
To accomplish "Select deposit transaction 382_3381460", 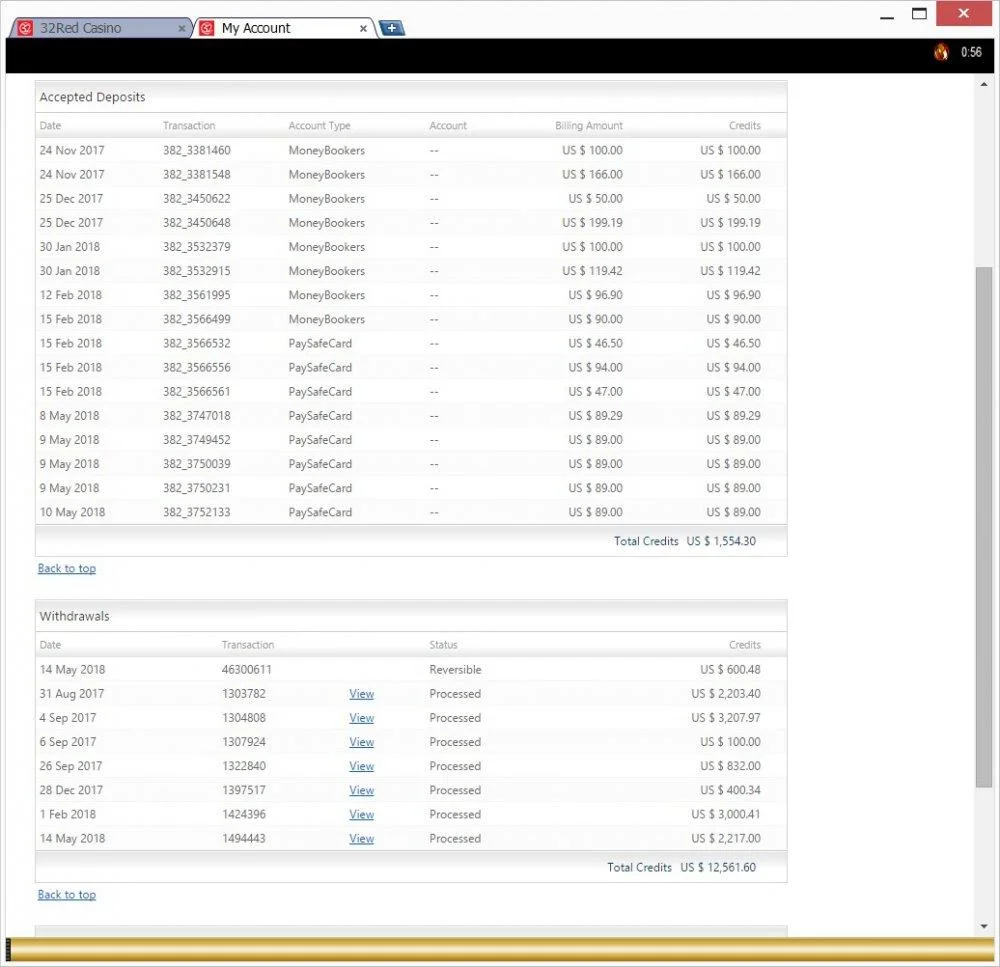I will pyautogui.click(x=196, y=151).
